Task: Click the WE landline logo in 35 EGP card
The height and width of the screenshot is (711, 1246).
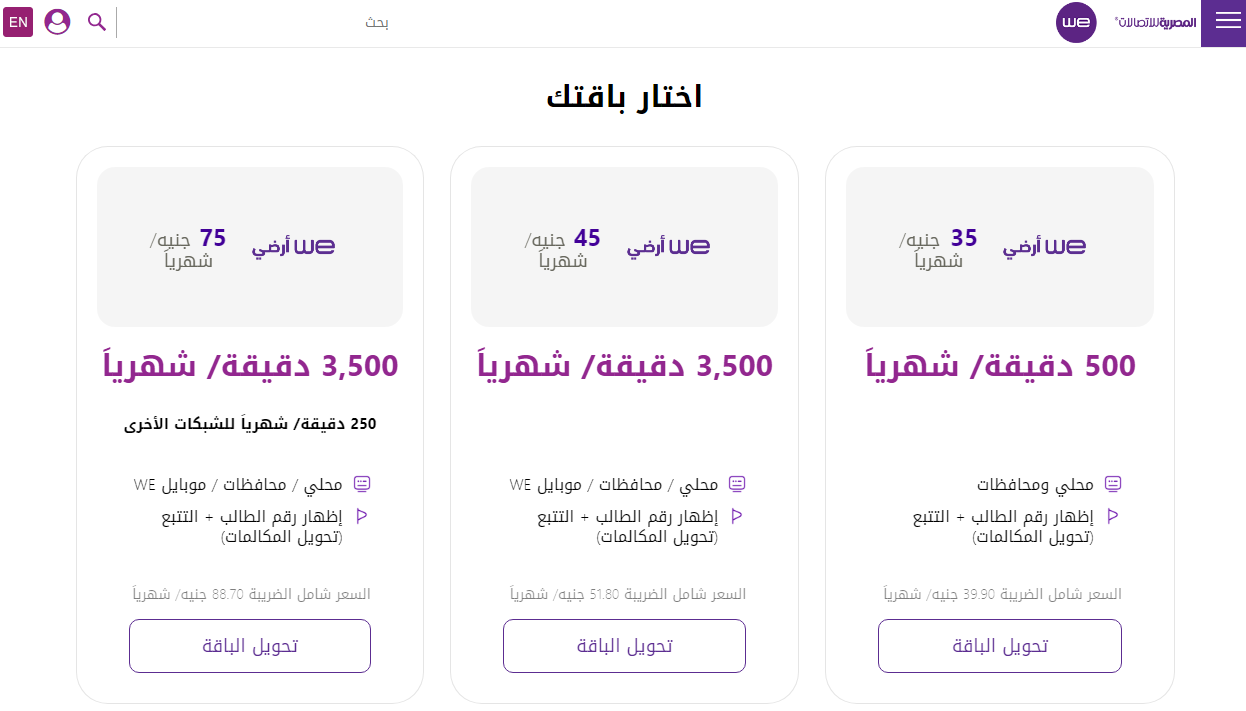Action: [x=1044, y=247]
